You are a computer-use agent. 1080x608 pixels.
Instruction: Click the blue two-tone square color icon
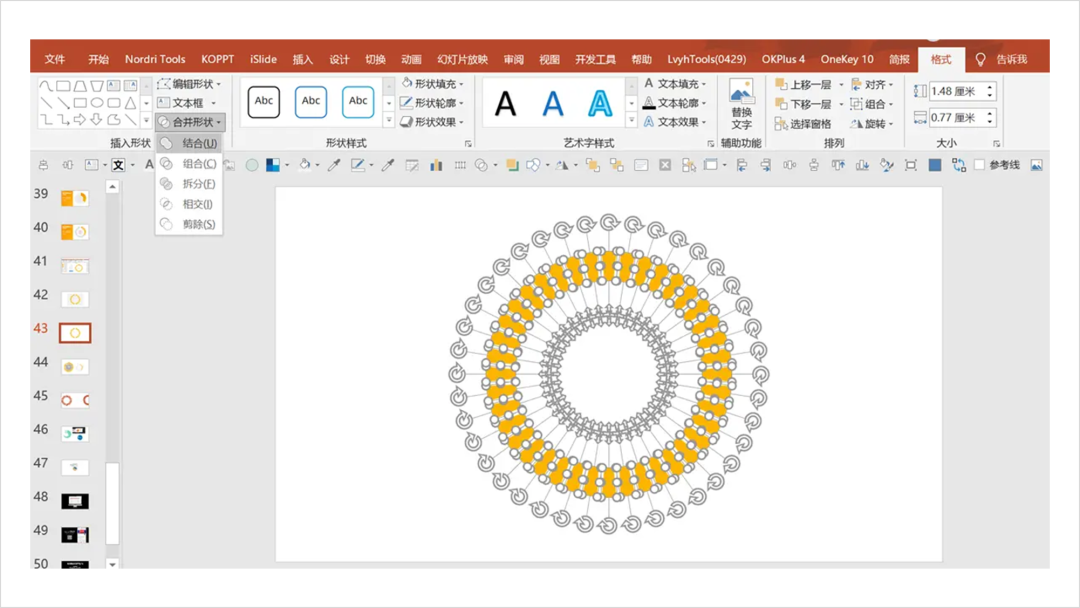point(273,165)
